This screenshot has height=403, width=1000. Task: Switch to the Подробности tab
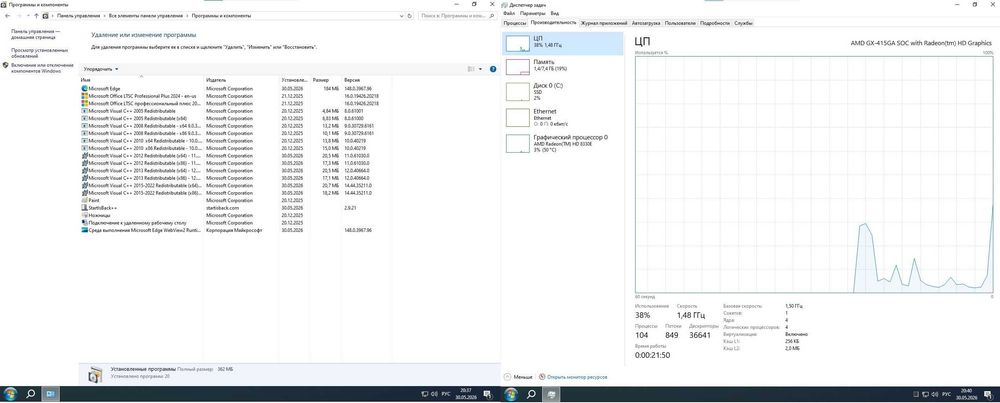714,23
